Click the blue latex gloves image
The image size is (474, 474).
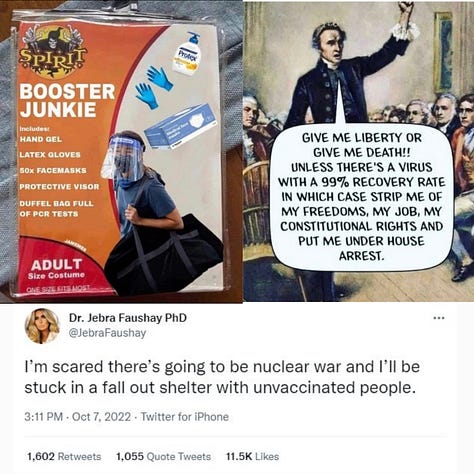154,87
